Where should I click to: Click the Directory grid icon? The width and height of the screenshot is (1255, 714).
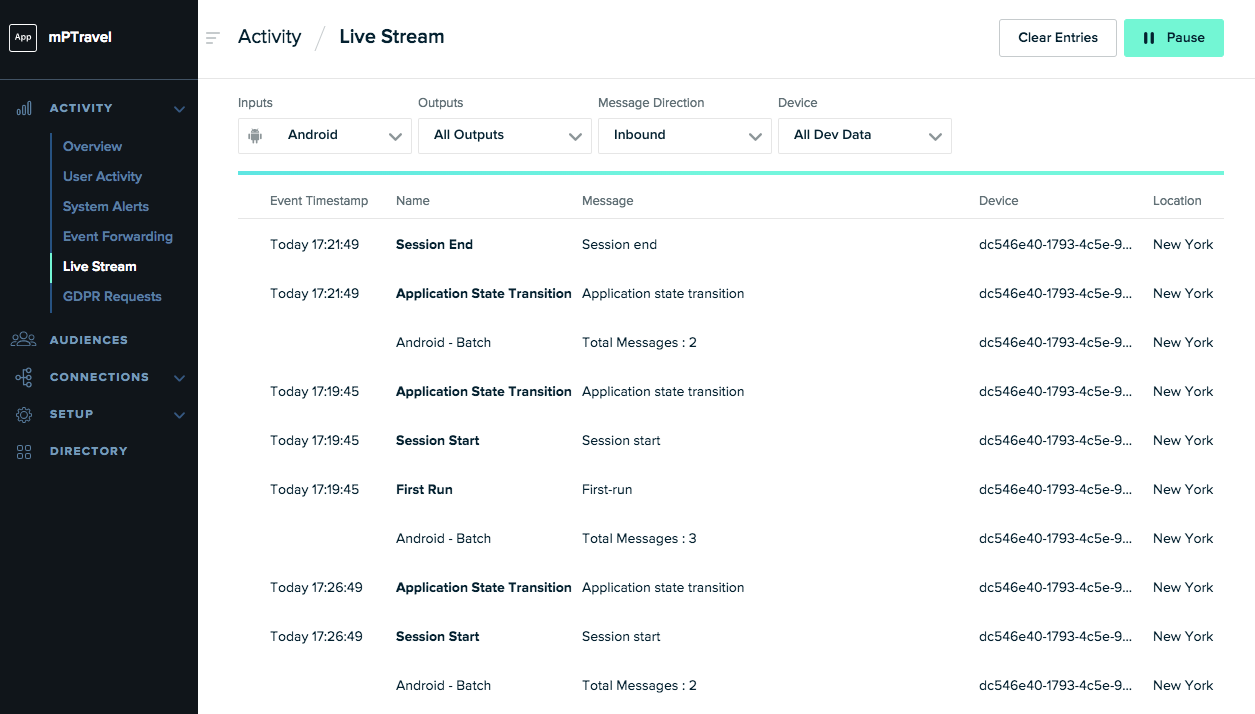click(x=24, y=451)
